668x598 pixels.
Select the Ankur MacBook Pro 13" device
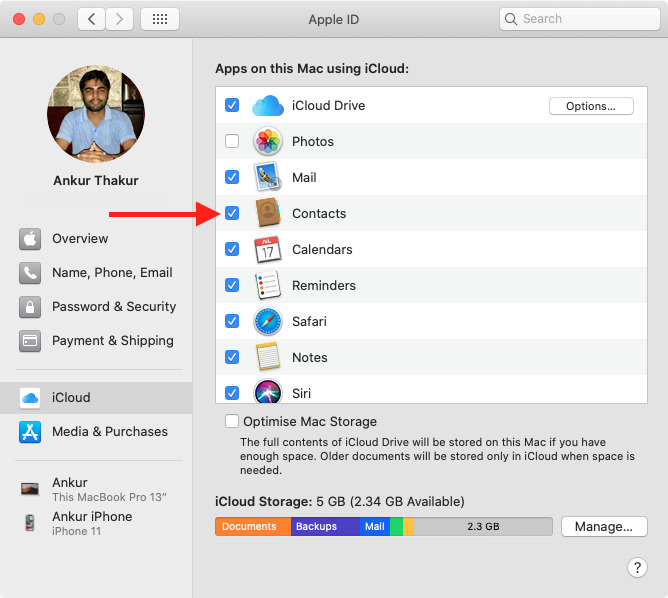point(96,489)
